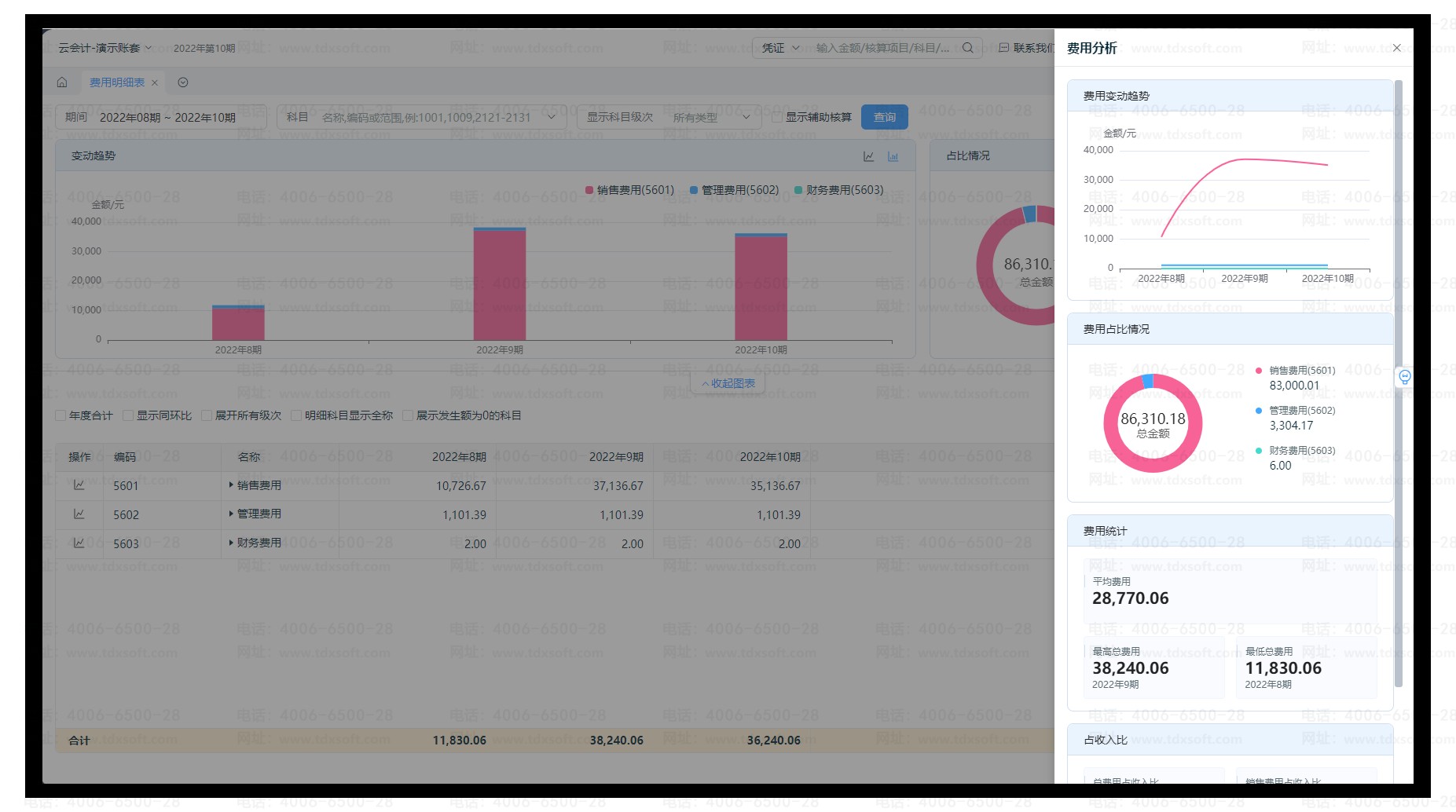Toggle the 销售费用(5601) legend swatch
1456x812 pixels.
coord(589,190)
